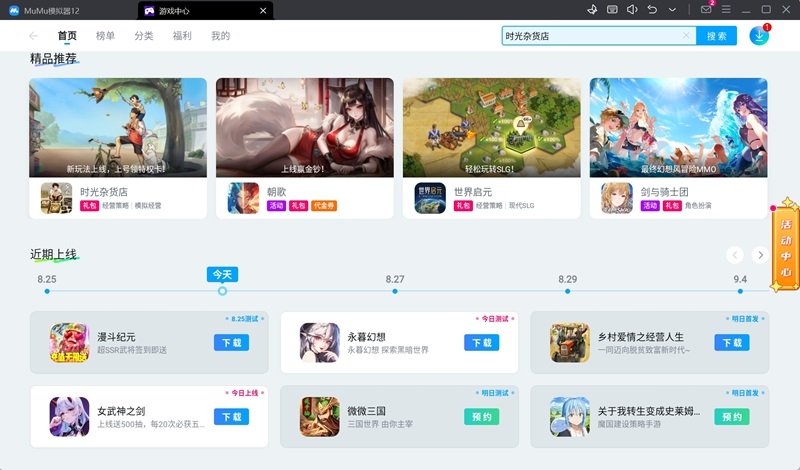Open the 活动中心 side banner
Viewport: 800px width, 470px height.
pyautogui.click(x=785, y=248)
